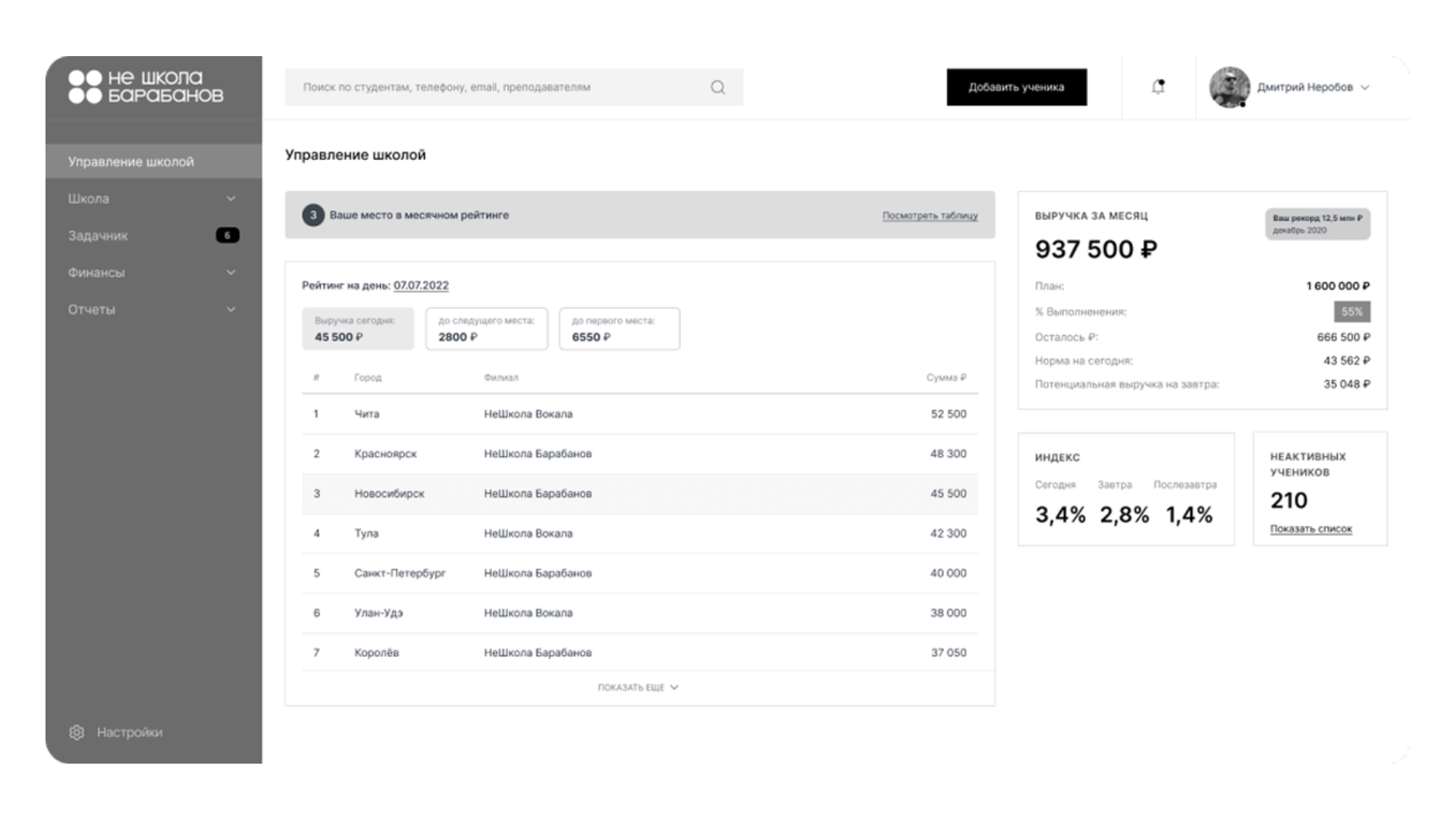
Task: Click the Не школа барабанов logo
Action: pyautogui.click(x=146, y=87)
